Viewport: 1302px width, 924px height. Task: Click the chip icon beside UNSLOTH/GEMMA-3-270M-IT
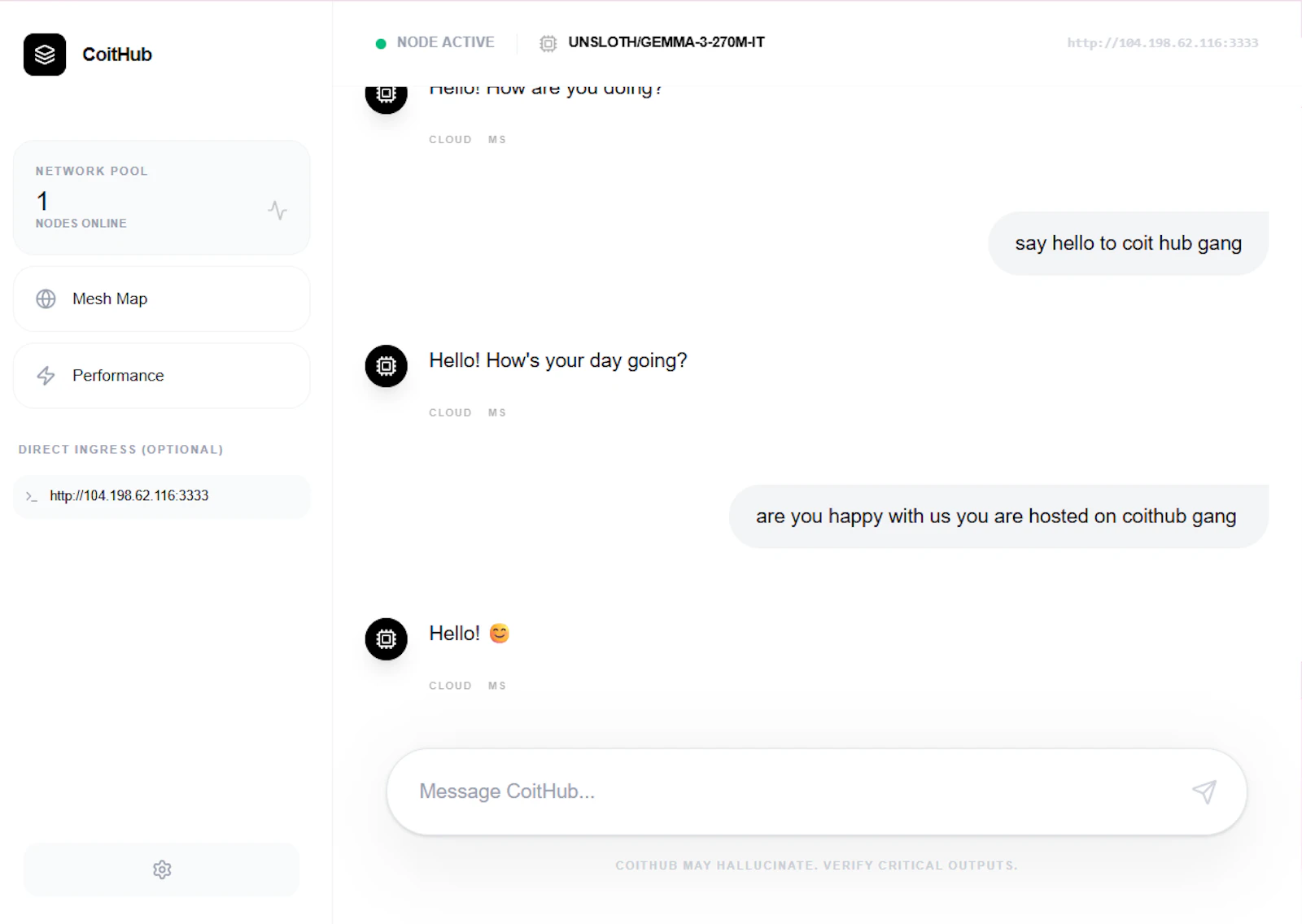(x=548, y=42)
